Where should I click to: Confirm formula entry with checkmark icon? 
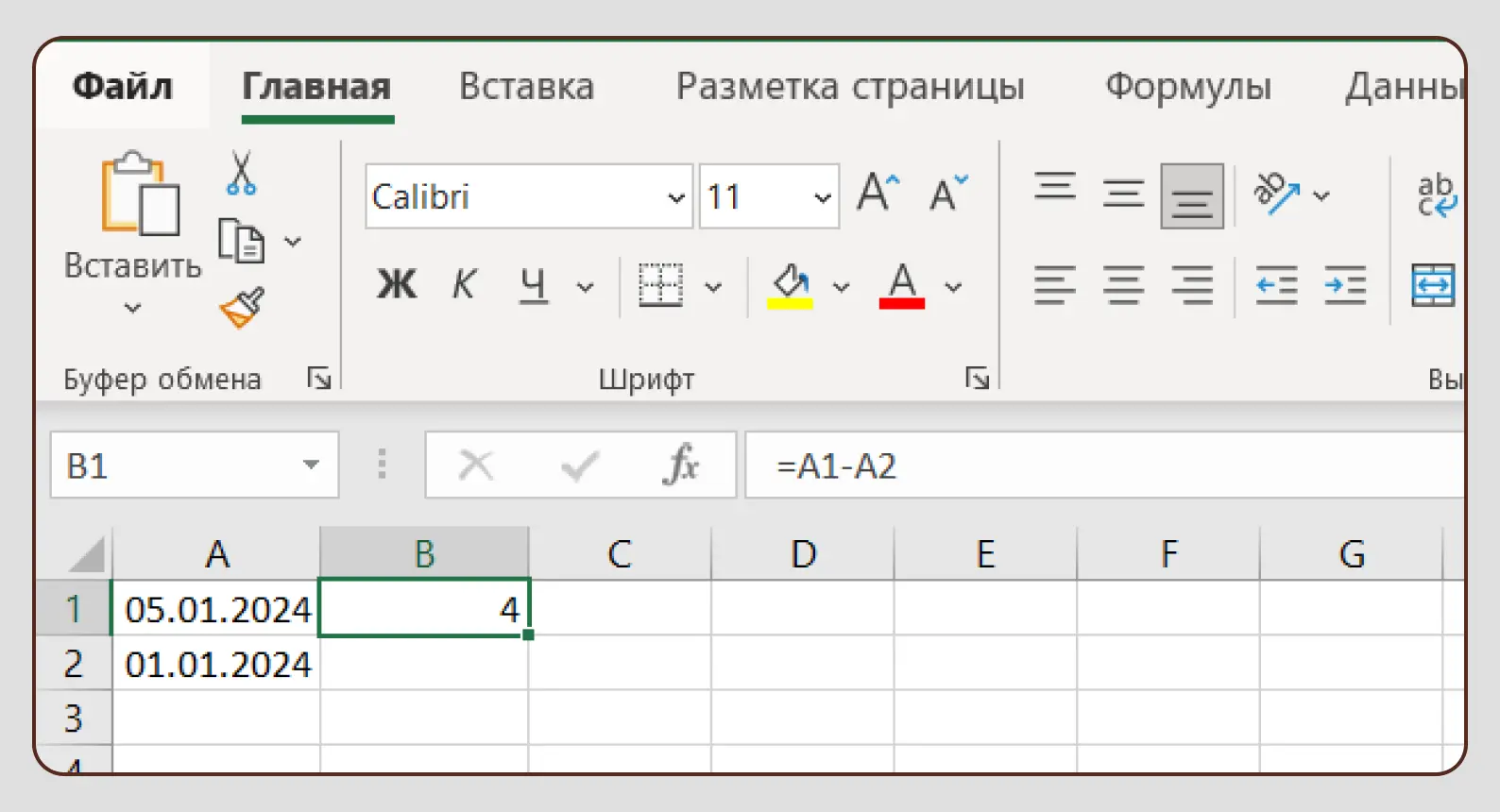coord(579,465)
